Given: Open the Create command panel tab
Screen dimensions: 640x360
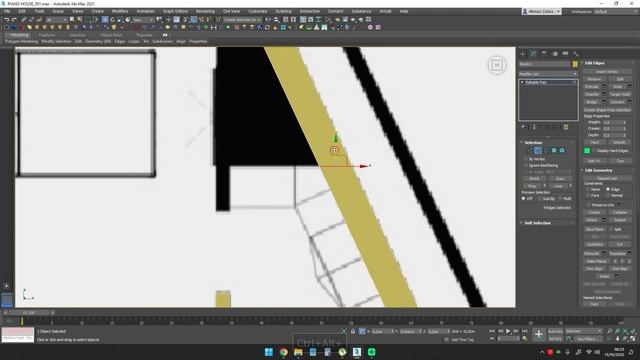Looking at the screenshot, I should [x=523, y=54].
